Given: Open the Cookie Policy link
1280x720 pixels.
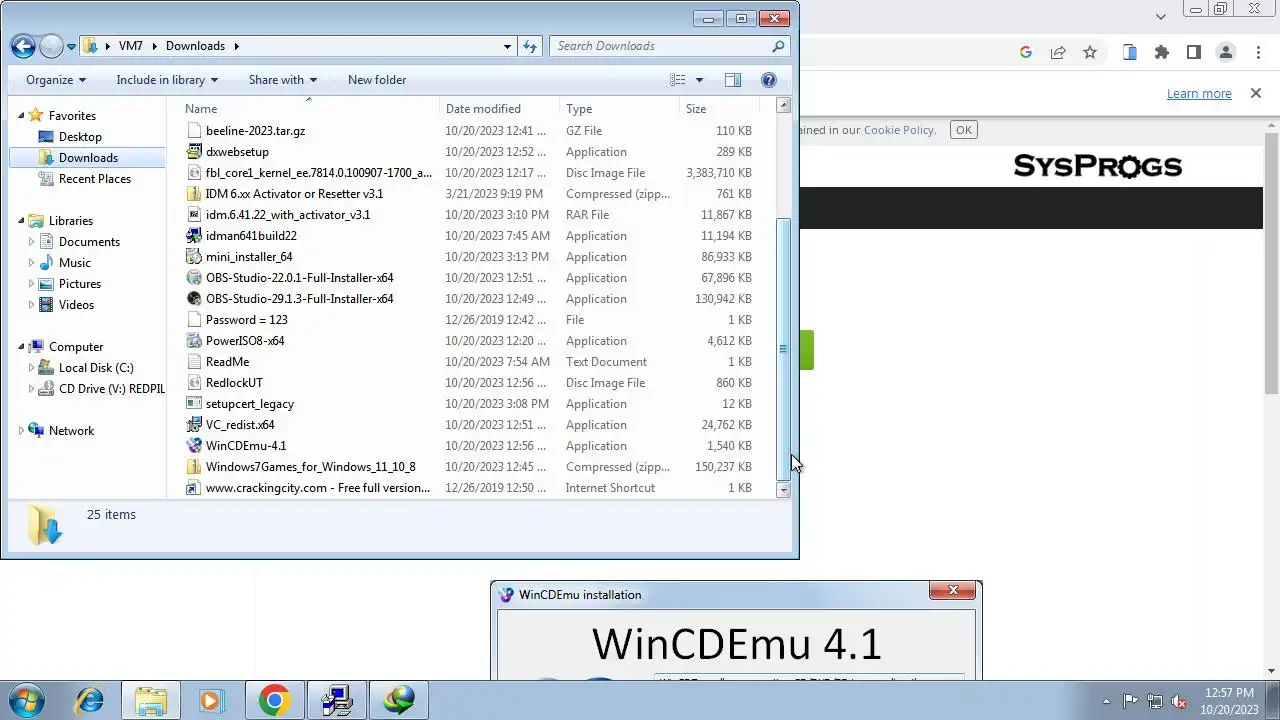Looking at the screenshot, I should pos(899,130).
